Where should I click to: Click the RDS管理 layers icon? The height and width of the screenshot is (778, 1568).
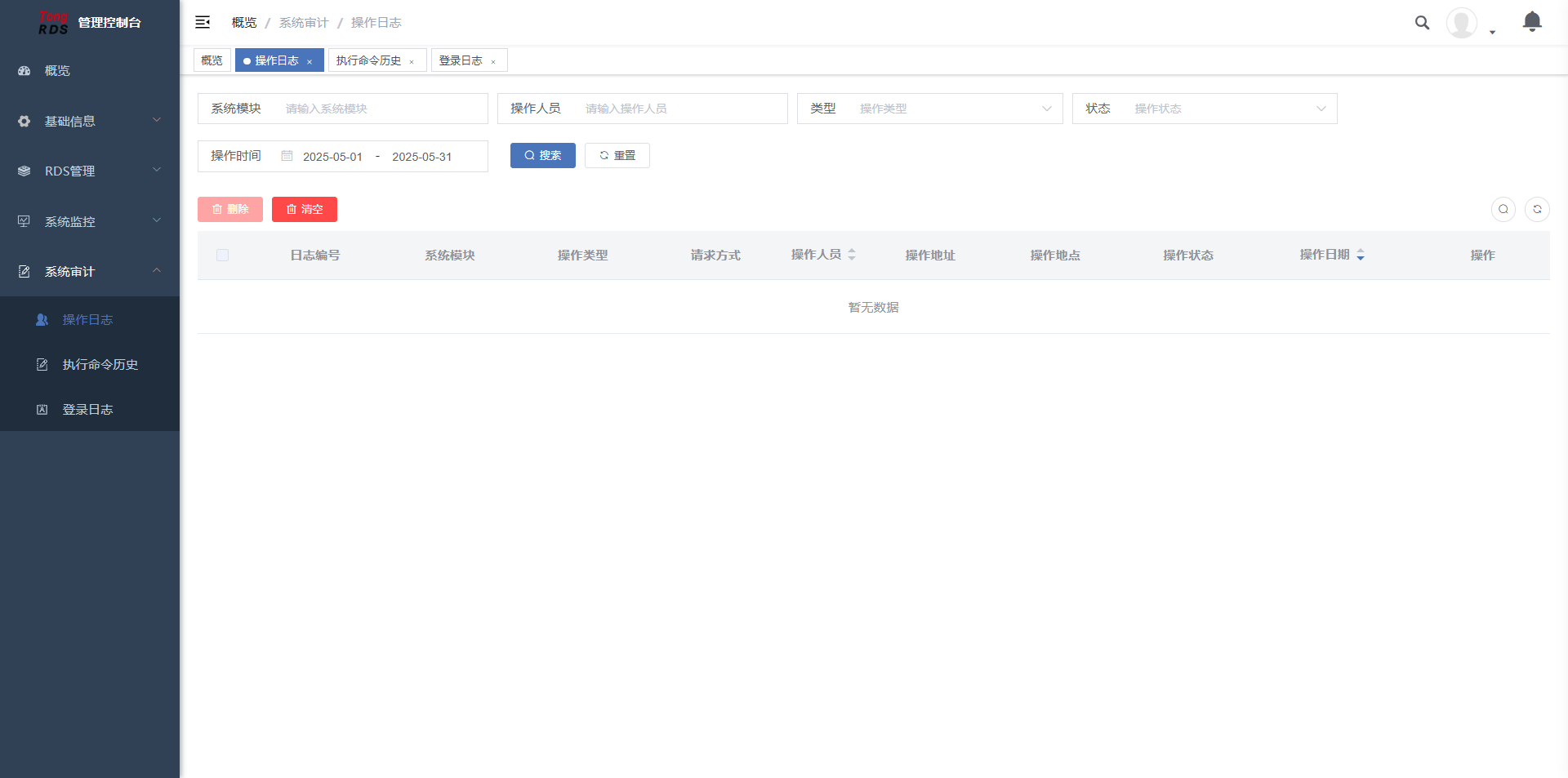click(x=24, y=171)
